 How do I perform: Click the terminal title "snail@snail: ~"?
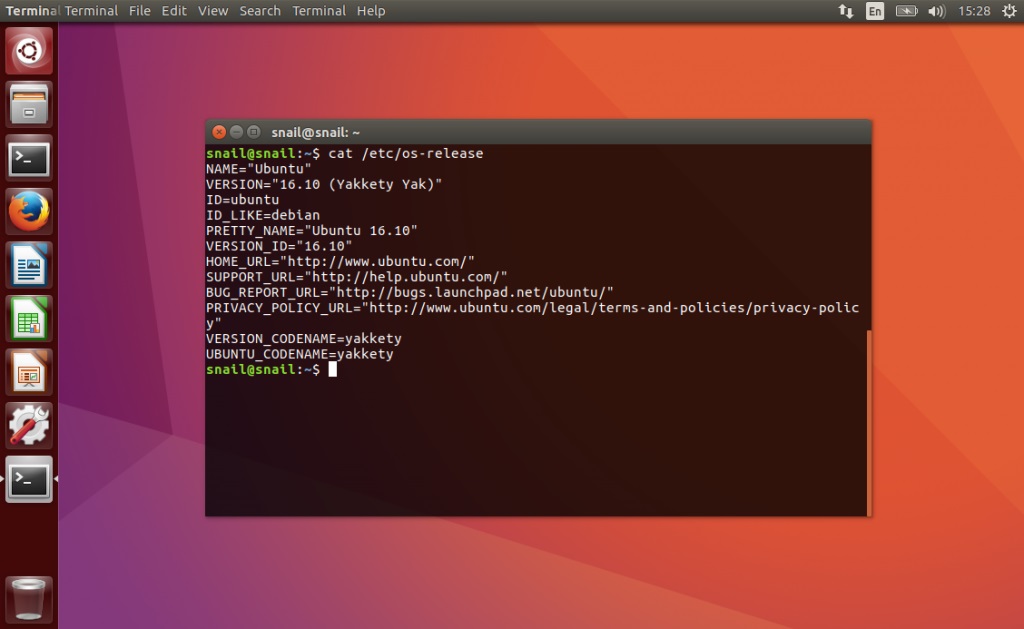(x=315, y=133)
